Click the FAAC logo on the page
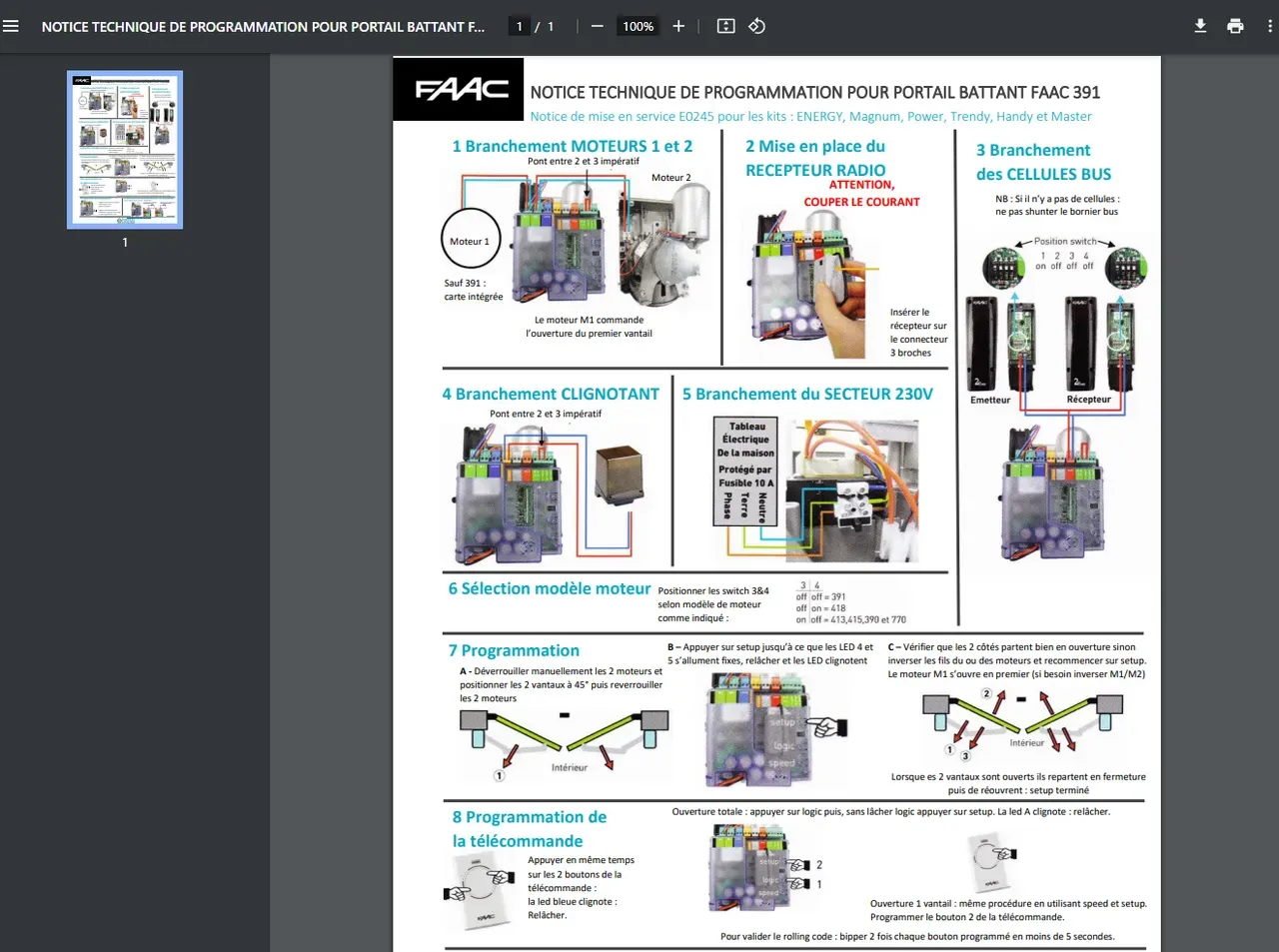The height and width of the screenshot is (952, 1279). (459, 90)
